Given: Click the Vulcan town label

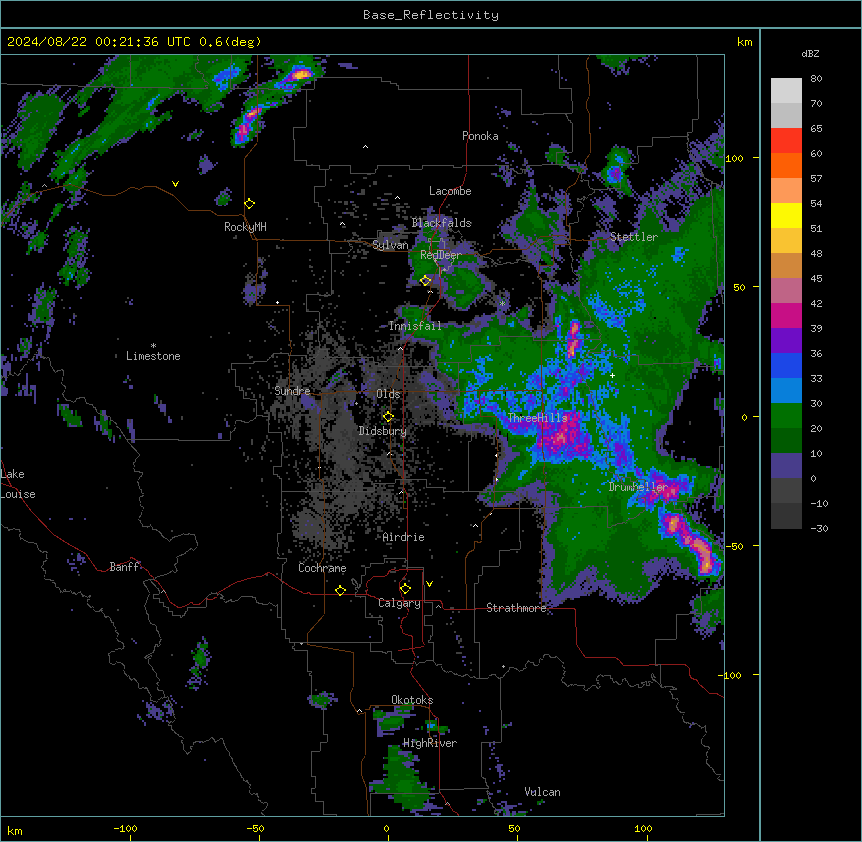Looking at the screenshot, I should [543, 792].
